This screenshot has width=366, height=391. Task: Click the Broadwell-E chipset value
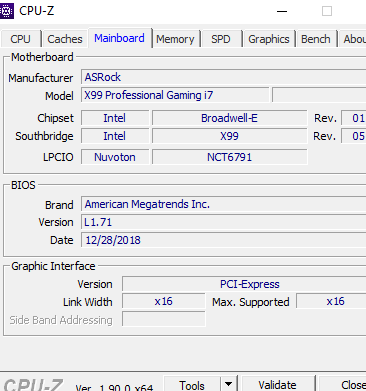229,118
